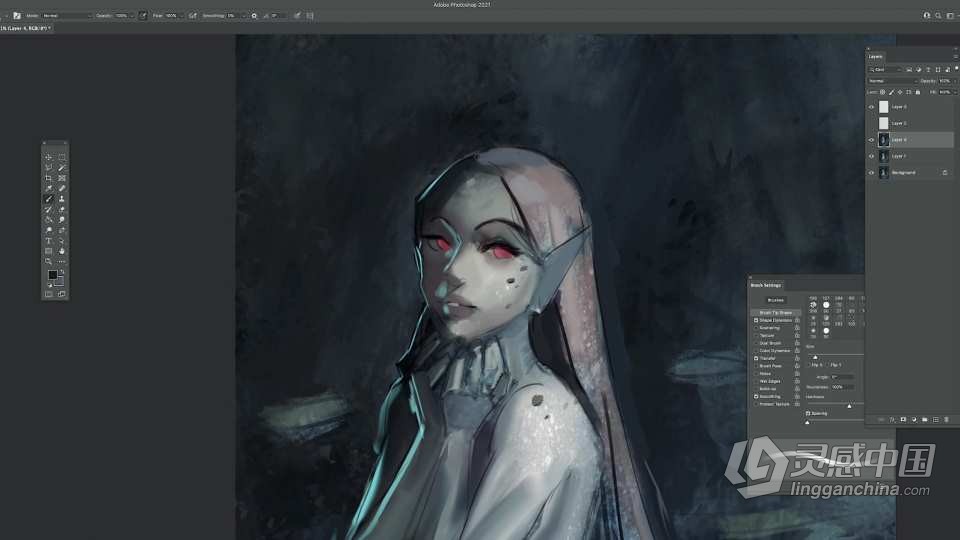The image size is (960, 540).
Task: Toggle Shape Dynamics checkbox
Action: click(756, 320)
